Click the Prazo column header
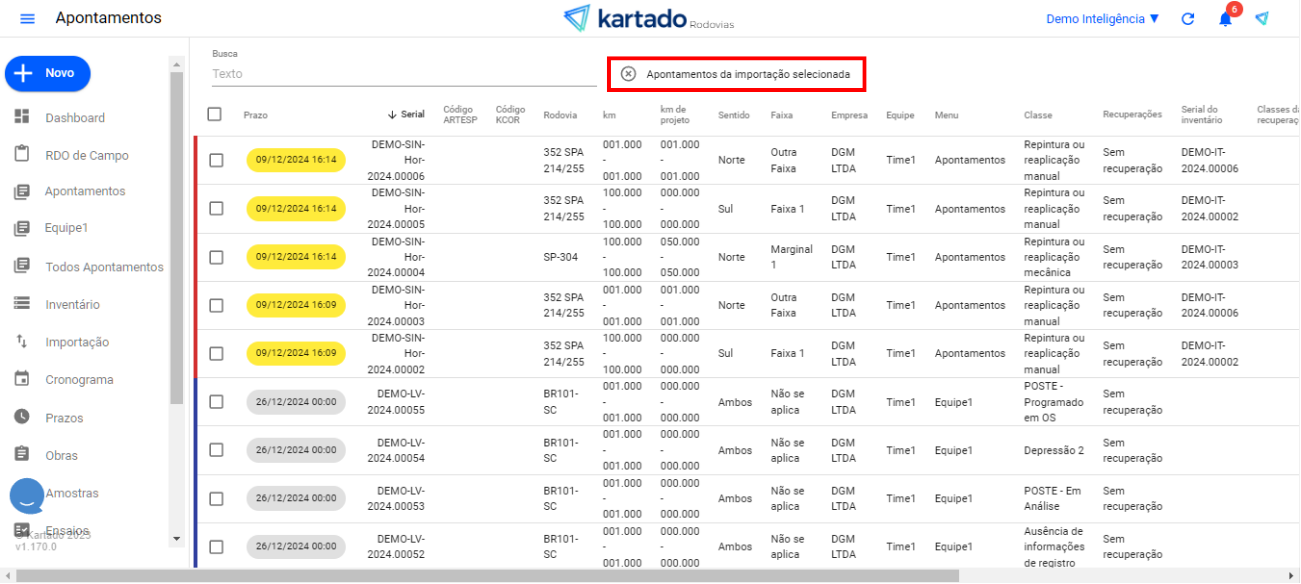Screen dimensions: 1301x584 255,115
